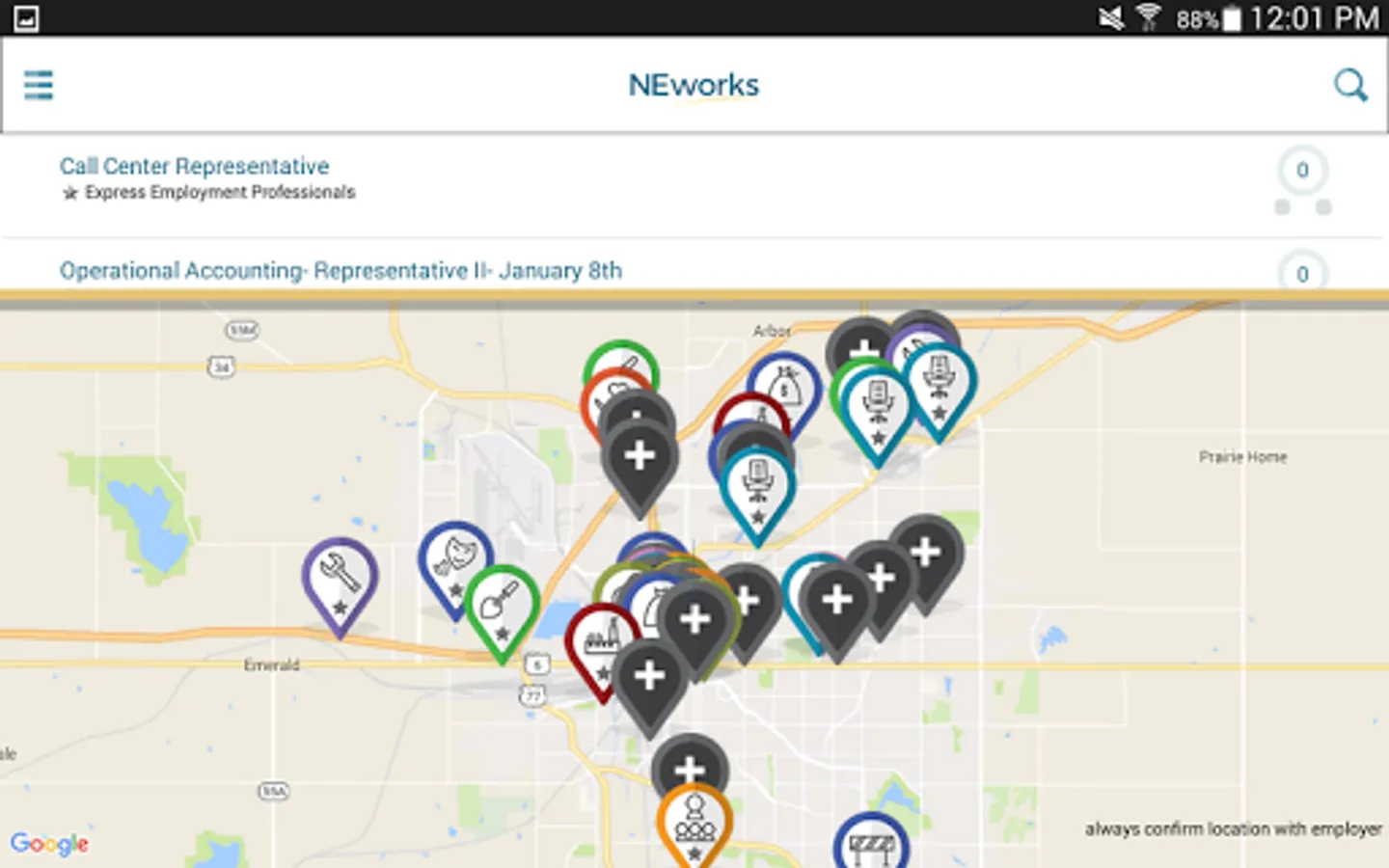Select the purple wrench map marker
The width and height of the screenshot is (1389, 868).
pos(340,586)
